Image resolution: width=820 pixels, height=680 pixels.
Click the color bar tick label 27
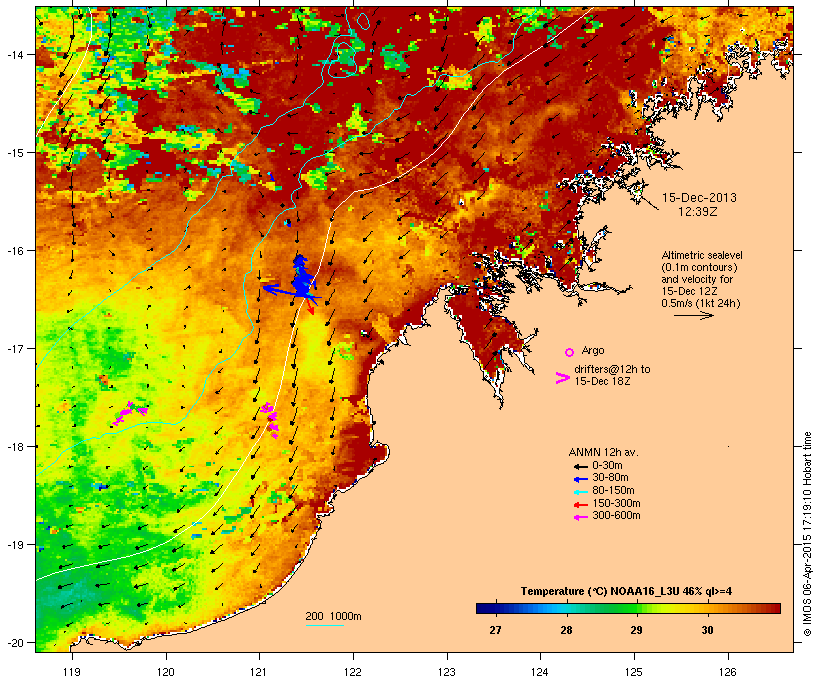(x=495, y=630)
